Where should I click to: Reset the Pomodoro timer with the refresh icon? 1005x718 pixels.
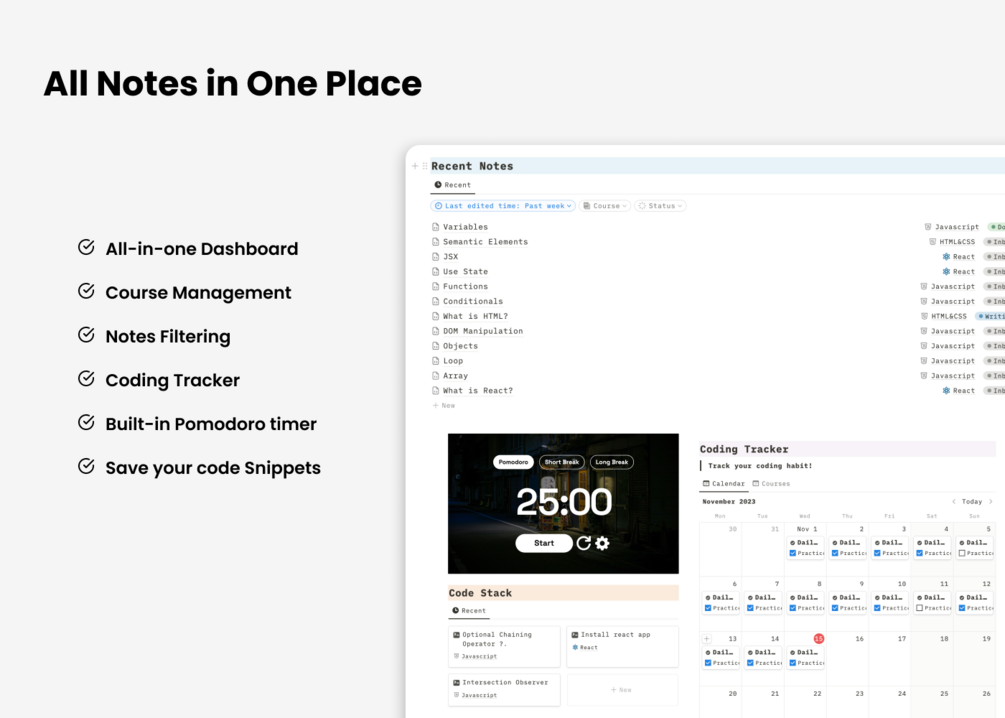[583, 543]
